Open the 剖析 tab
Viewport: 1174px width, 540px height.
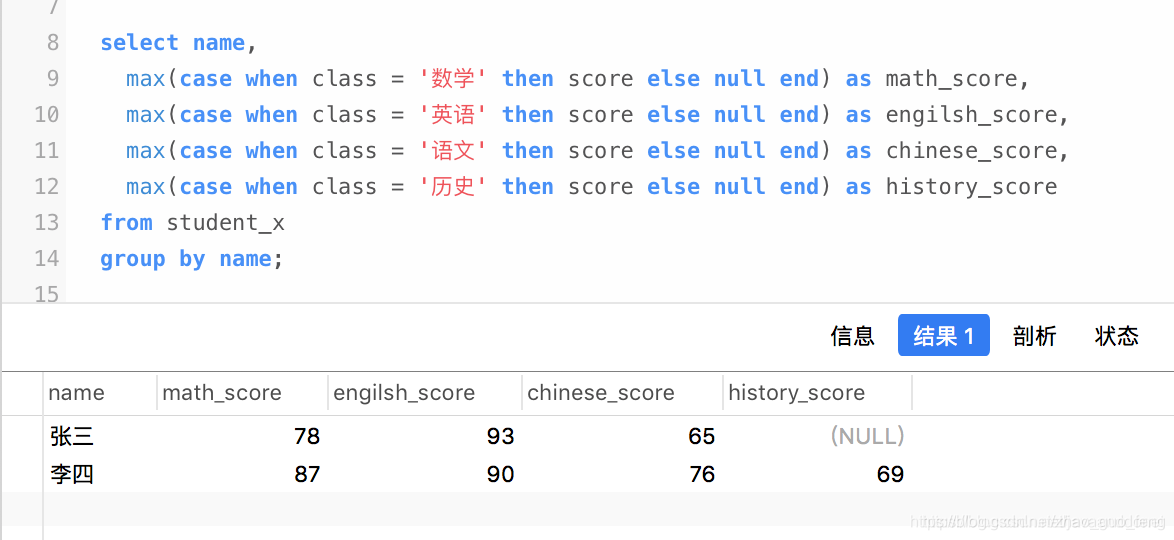[1034, 336]
